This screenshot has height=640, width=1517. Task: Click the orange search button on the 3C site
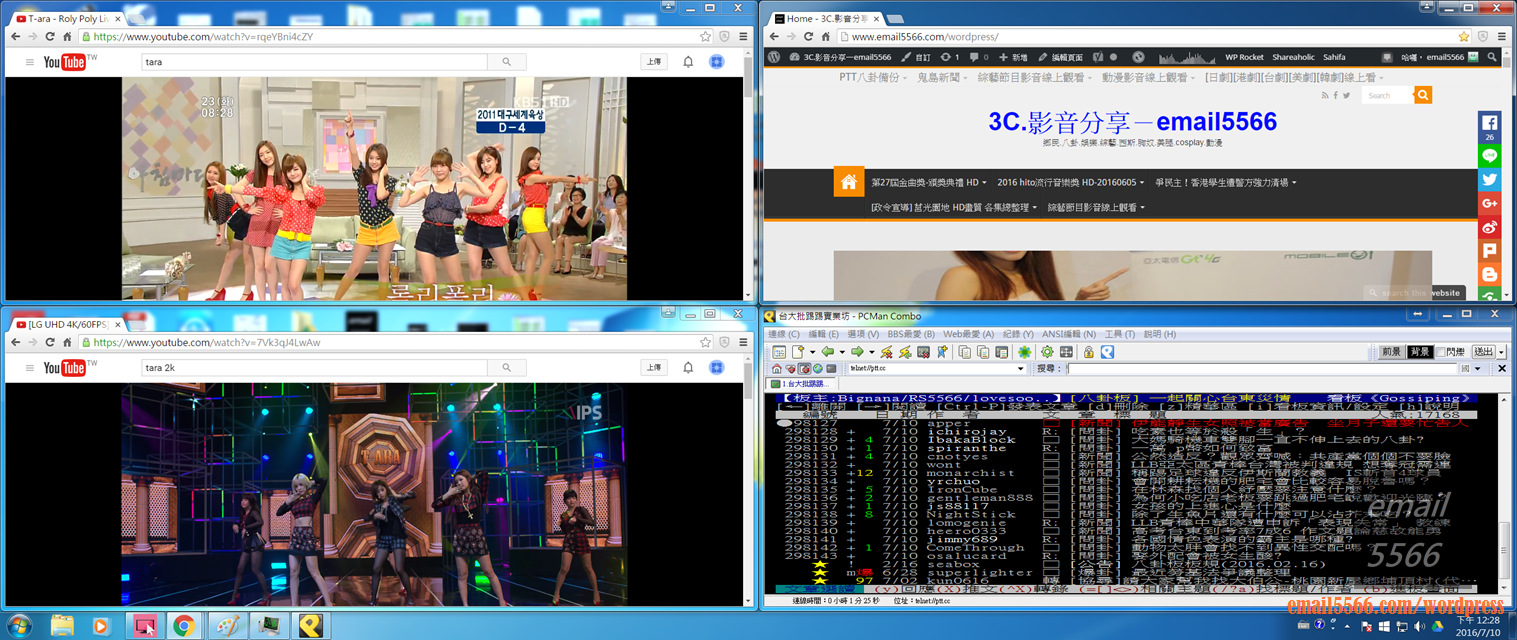coord(1423,95)
